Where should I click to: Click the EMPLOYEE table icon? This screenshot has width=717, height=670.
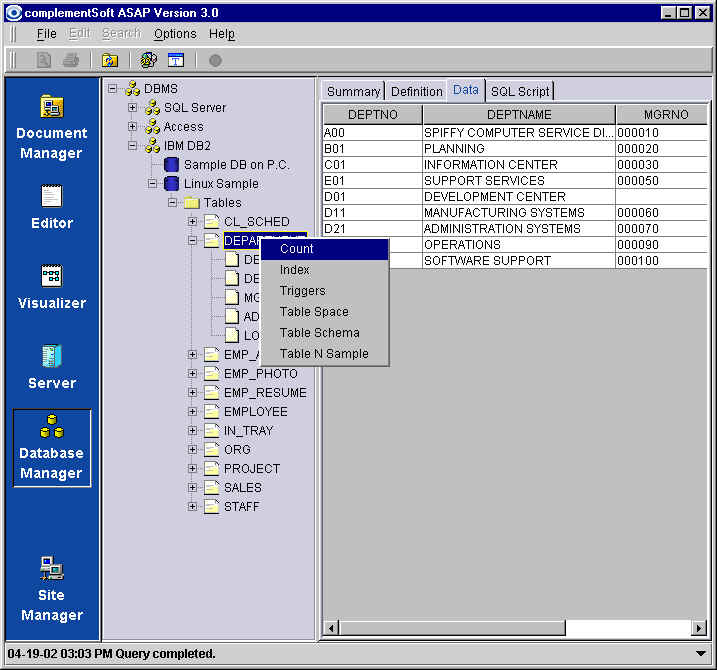(x=211, y=411)
